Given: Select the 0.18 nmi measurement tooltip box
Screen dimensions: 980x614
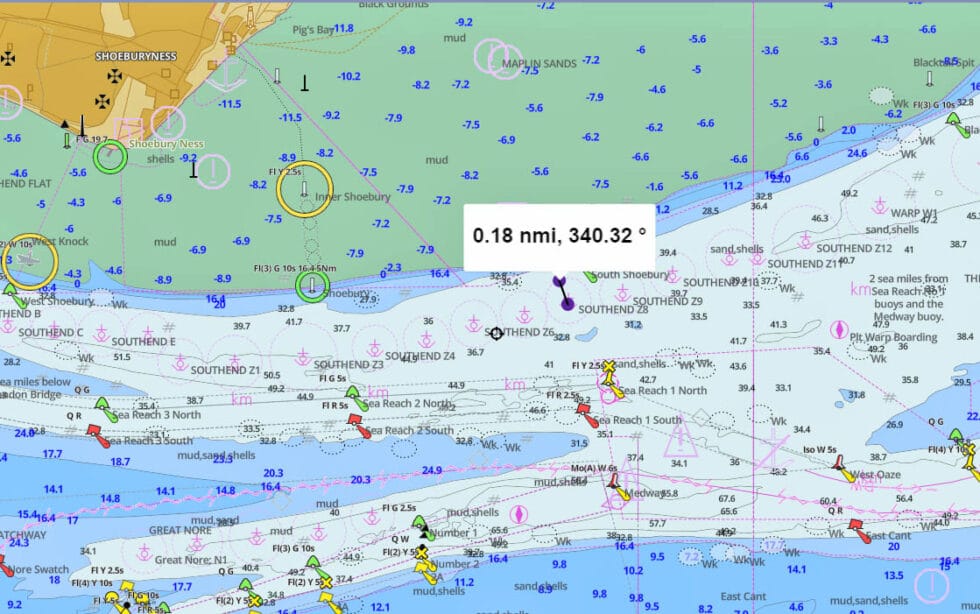Looking at the screenshot, I should 560,233.
